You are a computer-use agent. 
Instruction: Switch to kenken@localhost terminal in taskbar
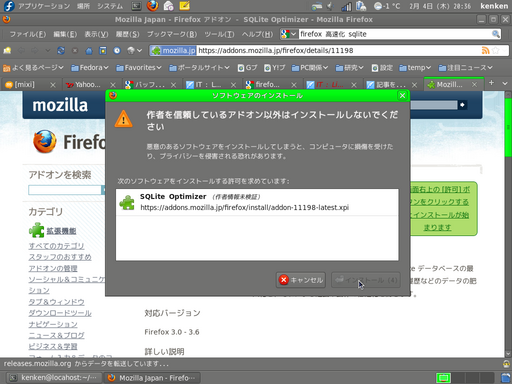(x=53, y=378)
